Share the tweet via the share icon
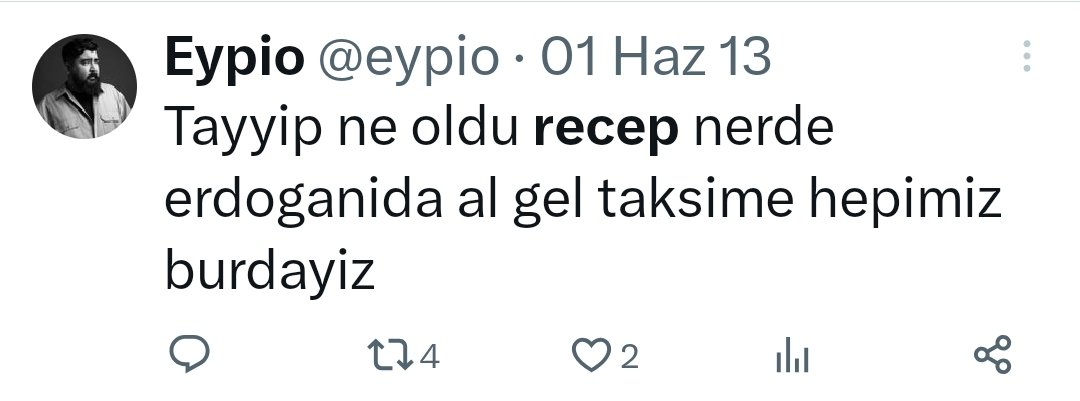 [x=993, y=355]
